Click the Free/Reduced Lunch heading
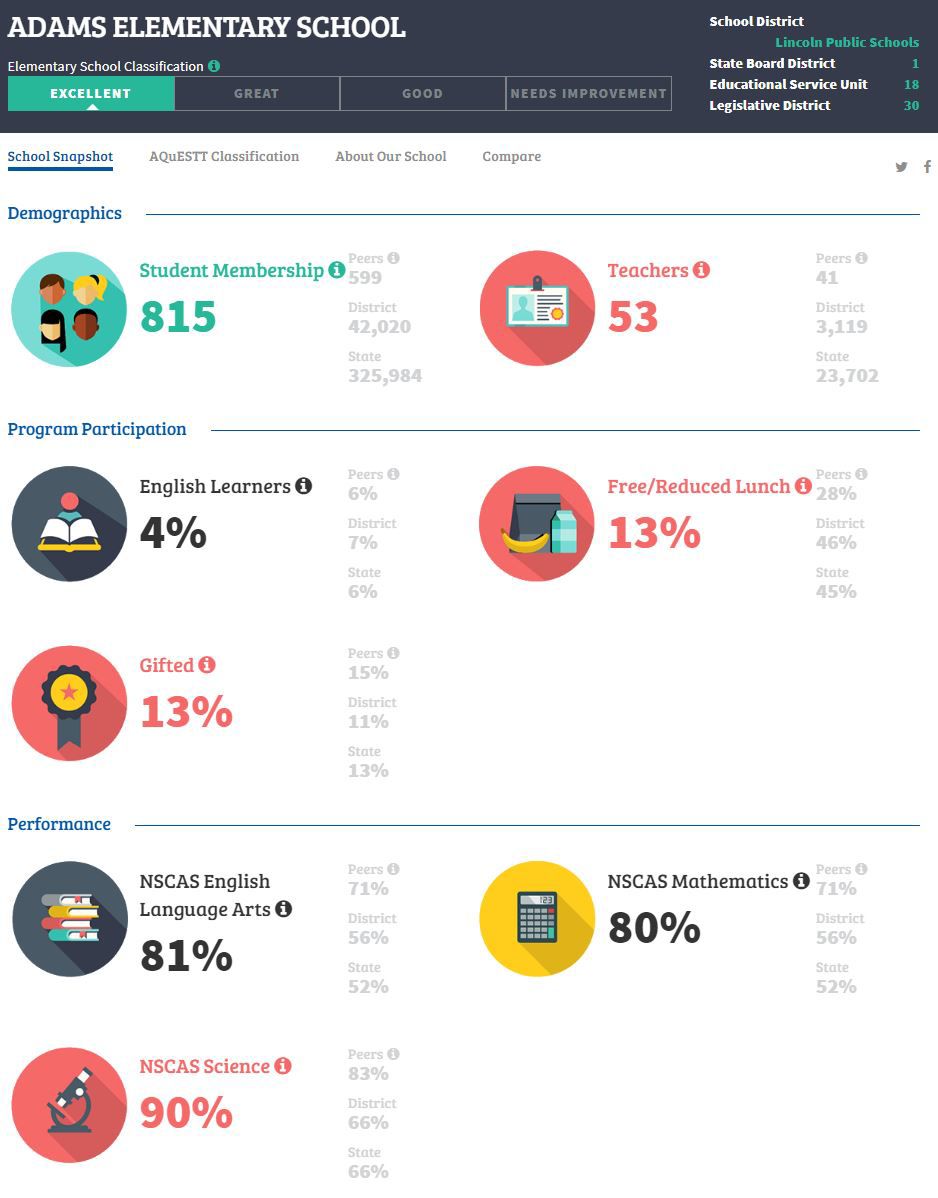The image size is (938, 1198). click(699, 487)
